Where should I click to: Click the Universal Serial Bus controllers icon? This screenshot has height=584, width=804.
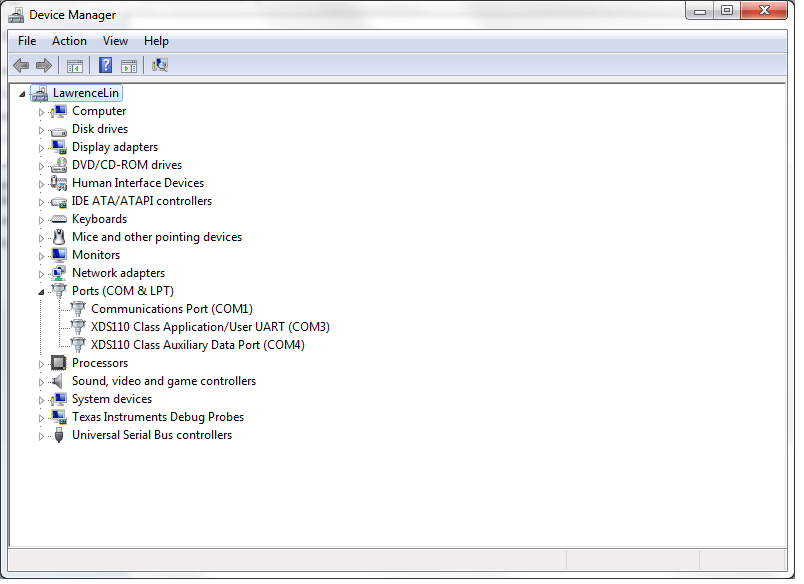[59, 436]
